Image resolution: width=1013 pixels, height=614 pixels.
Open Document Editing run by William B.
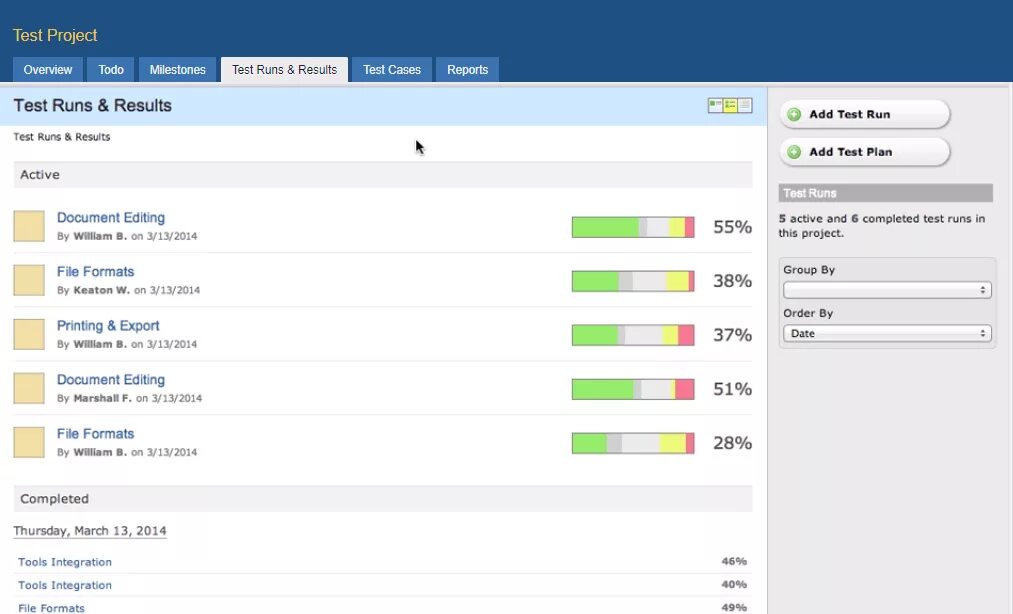click(110, 218)
